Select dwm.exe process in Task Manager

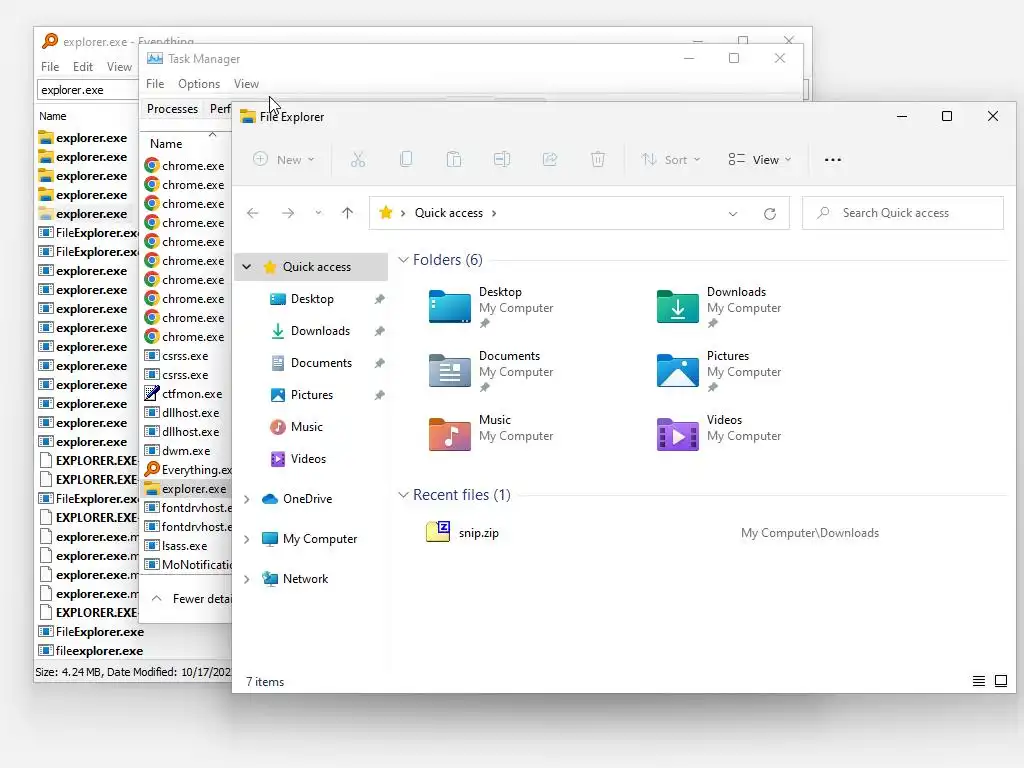click(x=187, y=451)
